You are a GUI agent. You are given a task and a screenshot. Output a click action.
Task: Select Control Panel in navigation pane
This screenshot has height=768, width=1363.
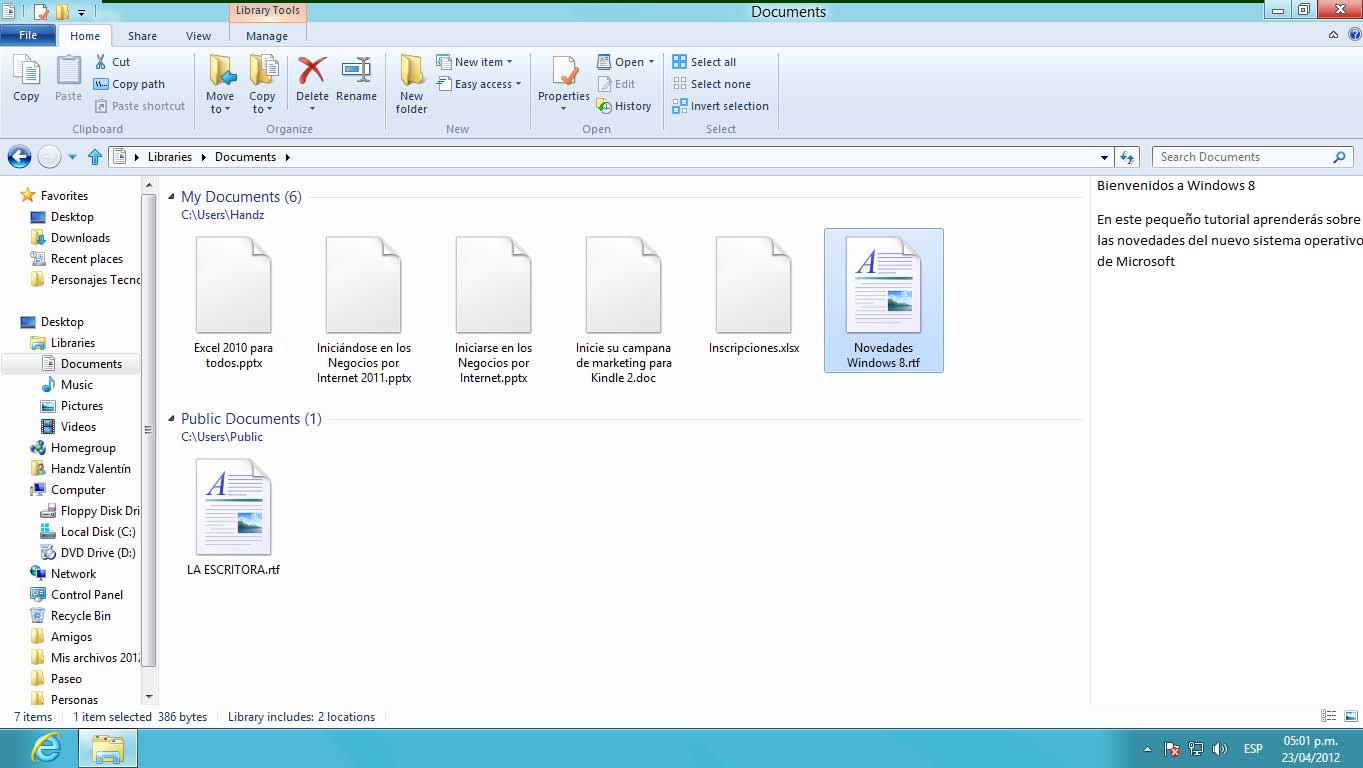[86, 595]
